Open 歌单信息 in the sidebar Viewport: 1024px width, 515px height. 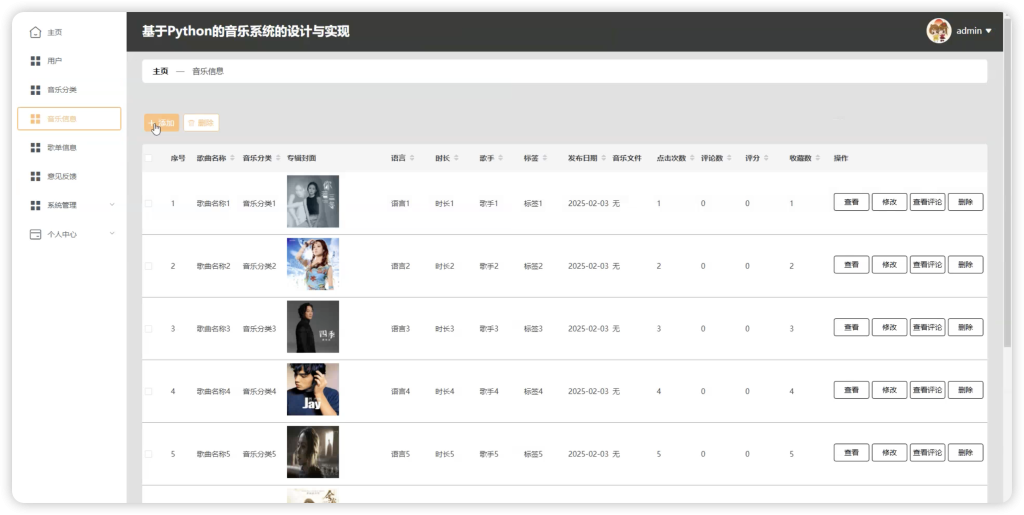coord(69,148)
